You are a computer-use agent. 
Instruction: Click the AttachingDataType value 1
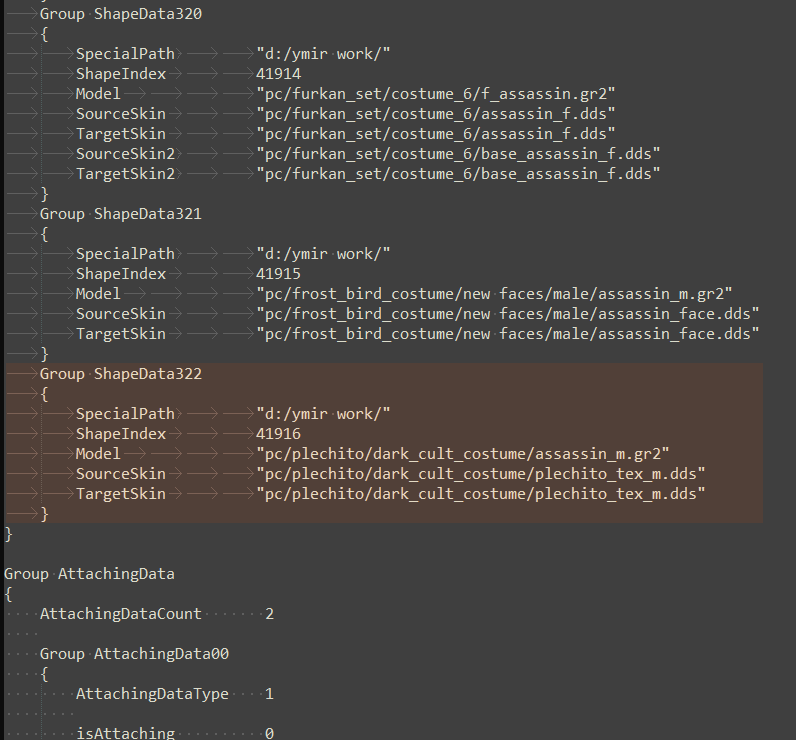point(270,694)
